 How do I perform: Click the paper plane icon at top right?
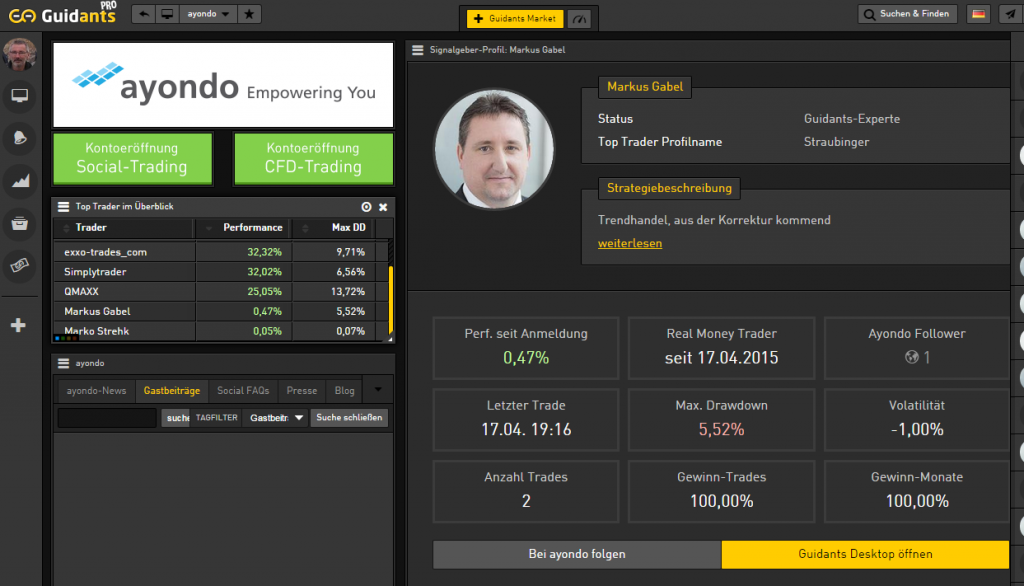(x=1008, y=14)
